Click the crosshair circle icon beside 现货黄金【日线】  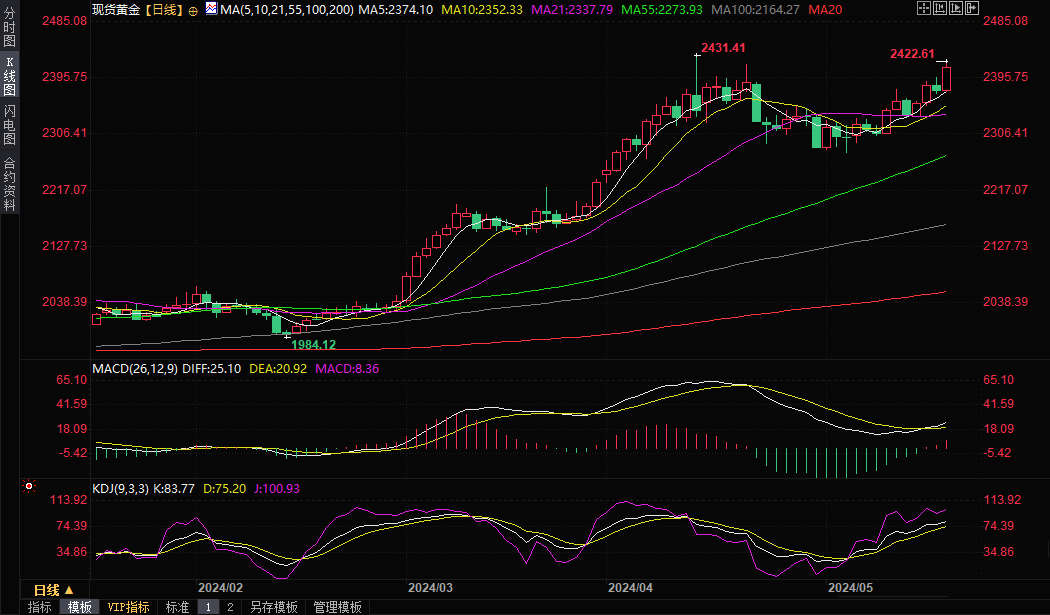(x=193, y=9)
